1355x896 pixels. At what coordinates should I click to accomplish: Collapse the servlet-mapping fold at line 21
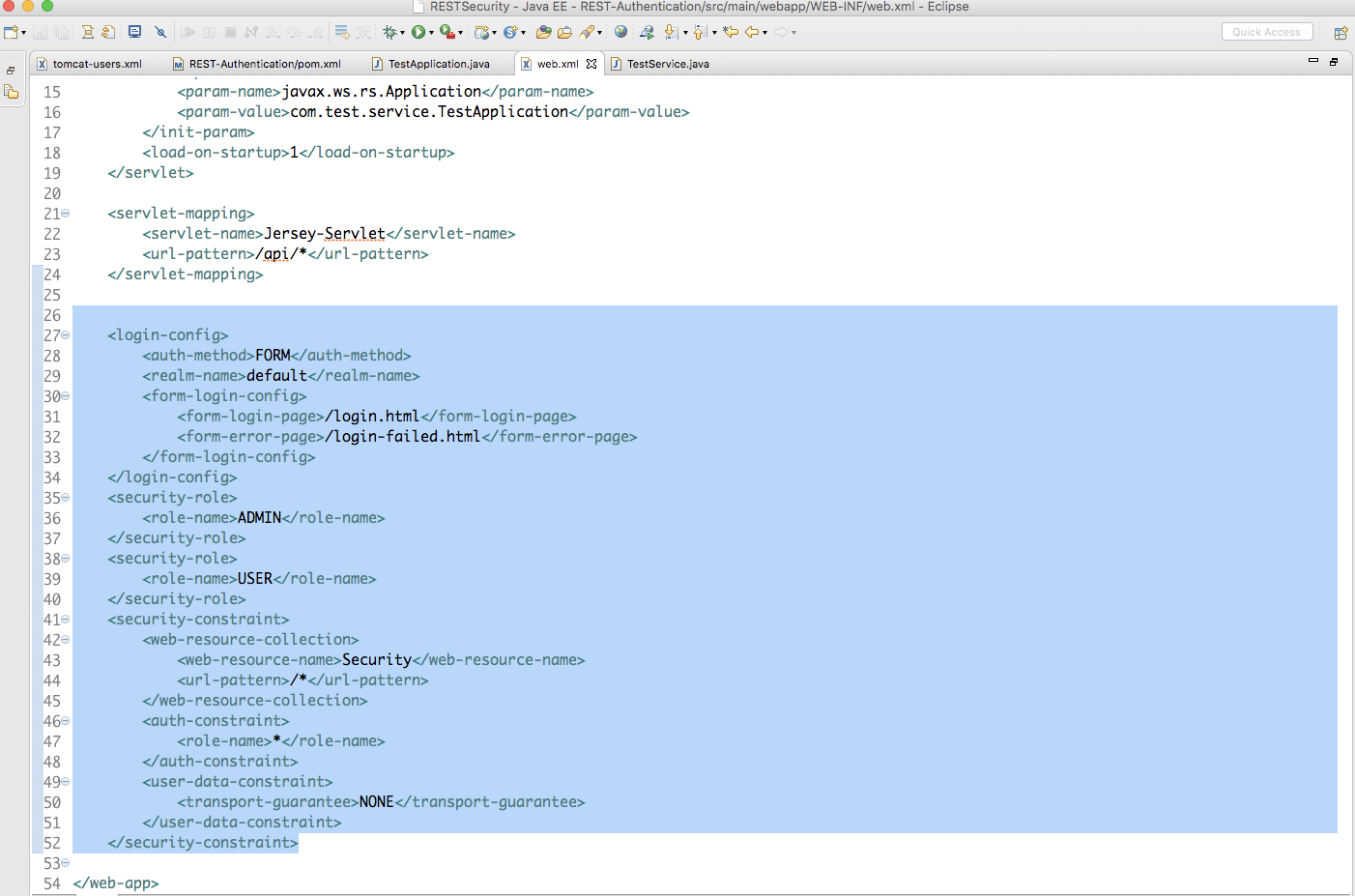coord(66,214)
